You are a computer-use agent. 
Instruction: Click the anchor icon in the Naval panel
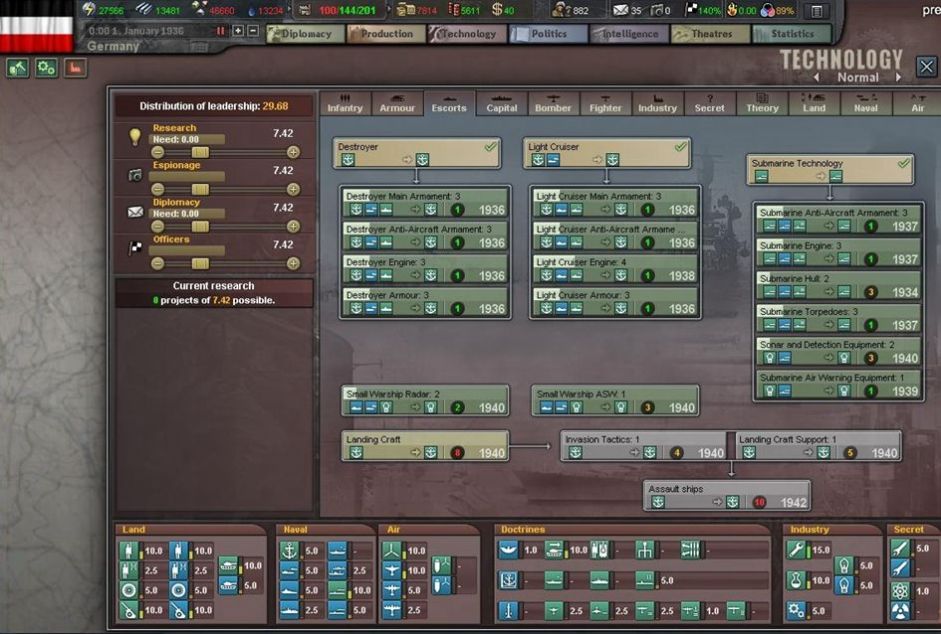click(x=290, y=550)
